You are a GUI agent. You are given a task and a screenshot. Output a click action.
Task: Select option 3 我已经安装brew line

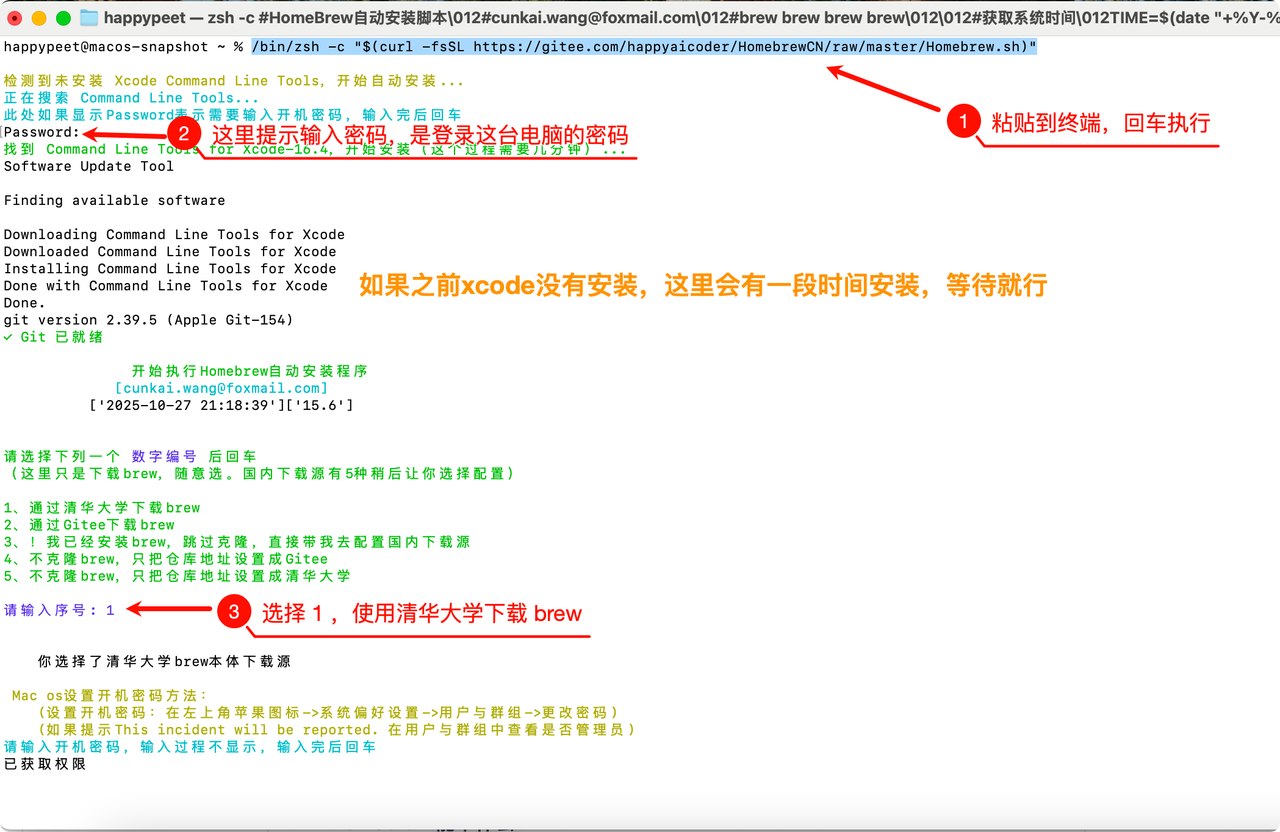[x=237, y=541]
